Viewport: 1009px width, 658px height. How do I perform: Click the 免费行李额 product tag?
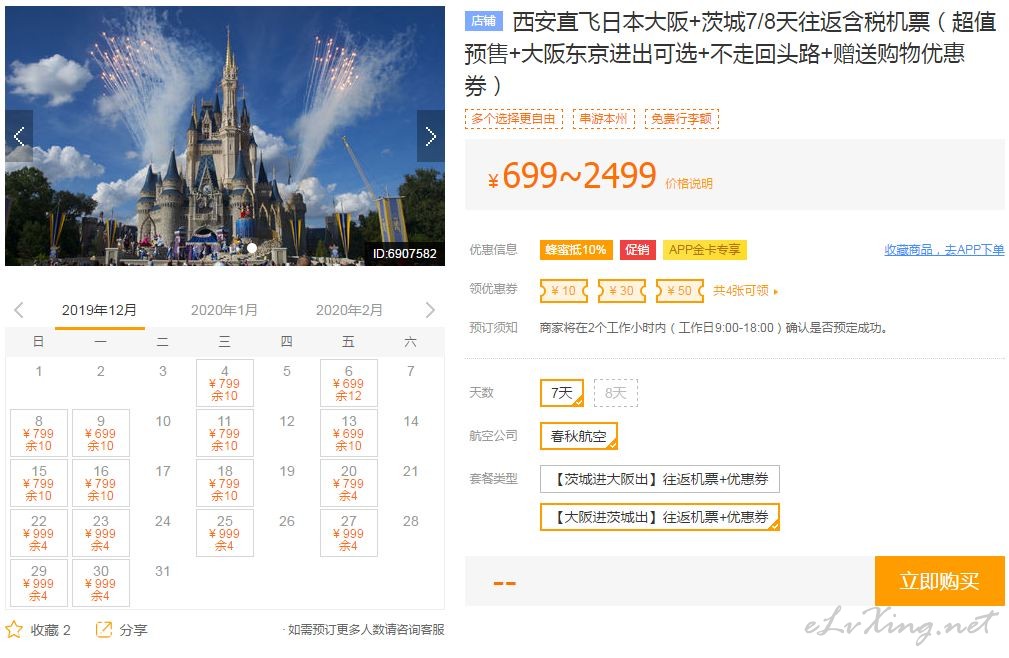tap(681, 119)
